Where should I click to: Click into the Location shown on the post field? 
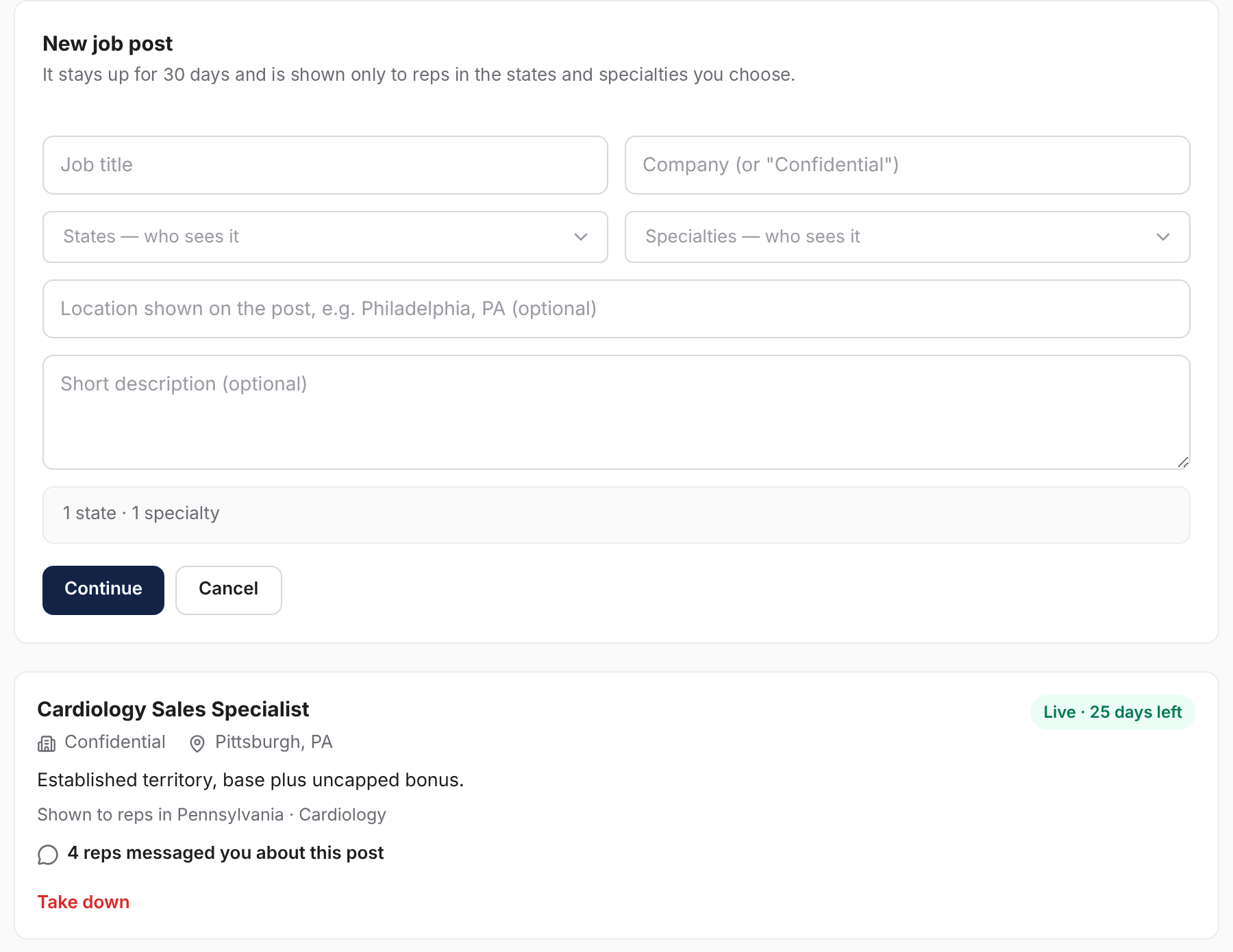tap(616, 309)
